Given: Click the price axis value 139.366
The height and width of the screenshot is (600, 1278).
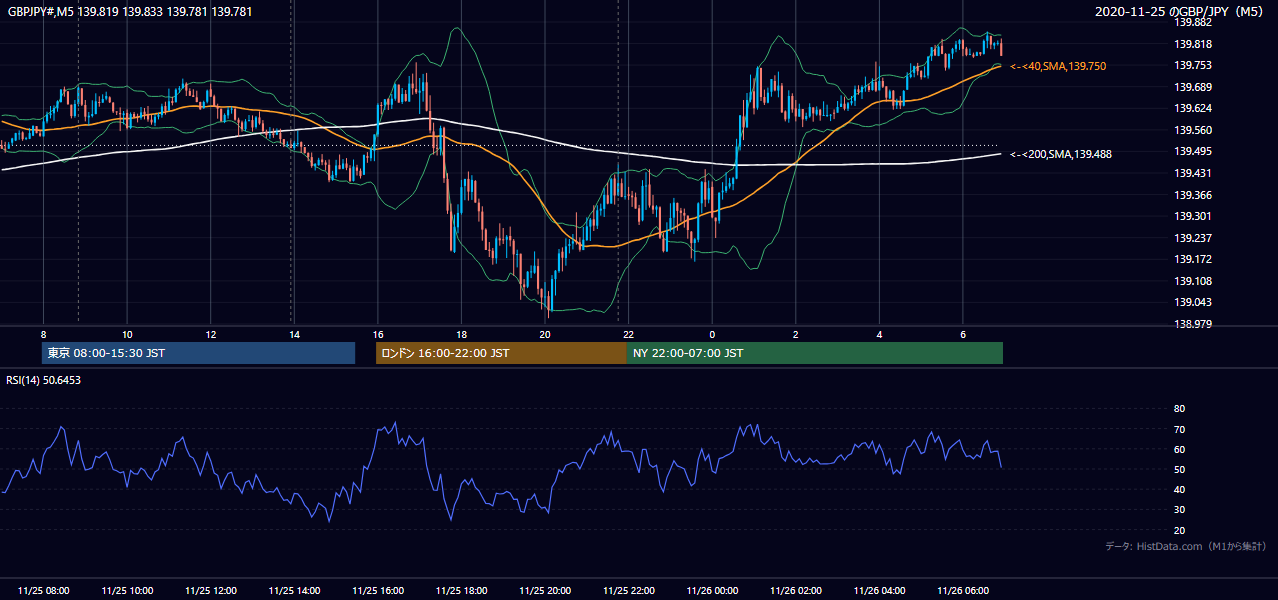Looking at the screenshot, I should click(1192, 195).
